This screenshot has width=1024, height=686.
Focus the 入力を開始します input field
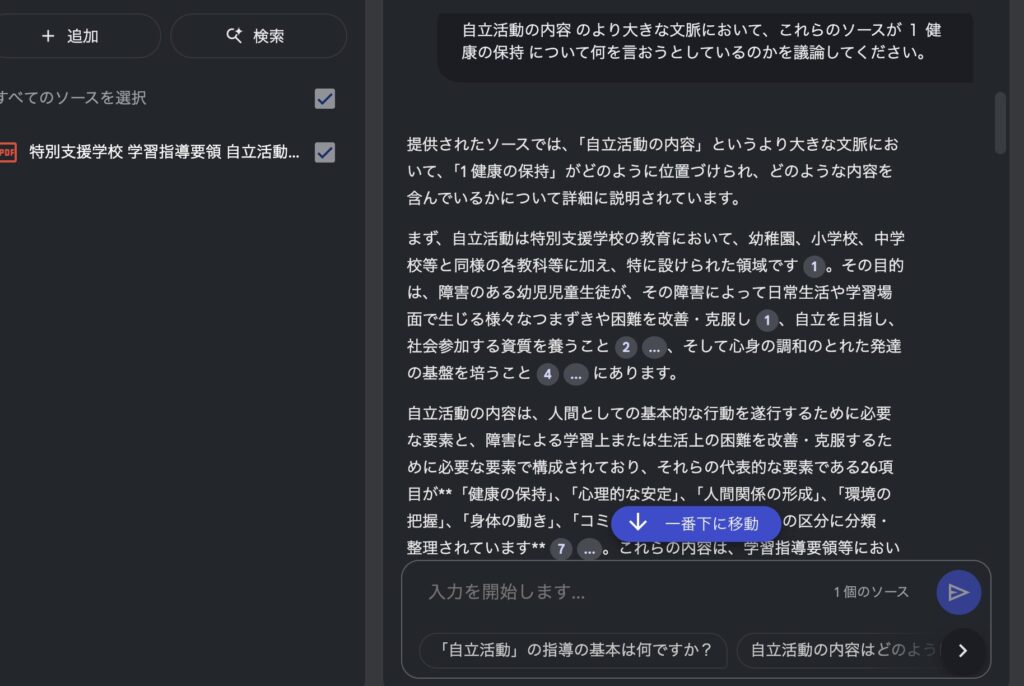pos(620,592)
